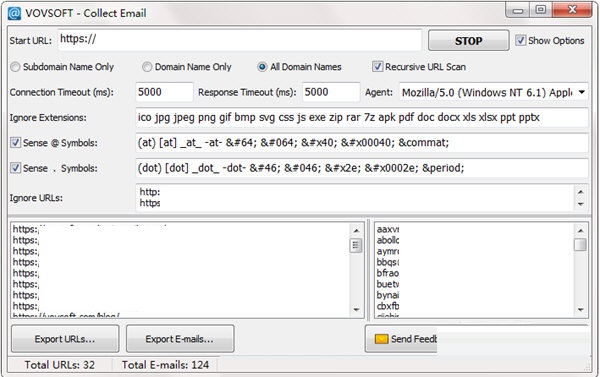Click e-mail list scroll down arrow
Image resolution: width=600 pixels, height=377 pixels.
580,309
